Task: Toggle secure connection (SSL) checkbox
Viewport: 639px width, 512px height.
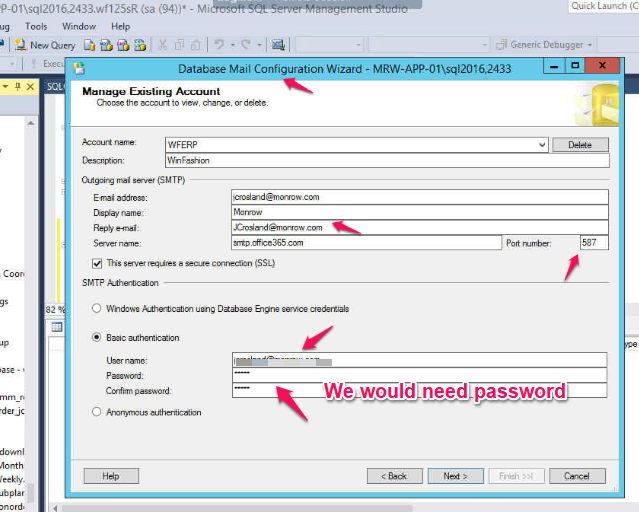Action: [97, 263]
